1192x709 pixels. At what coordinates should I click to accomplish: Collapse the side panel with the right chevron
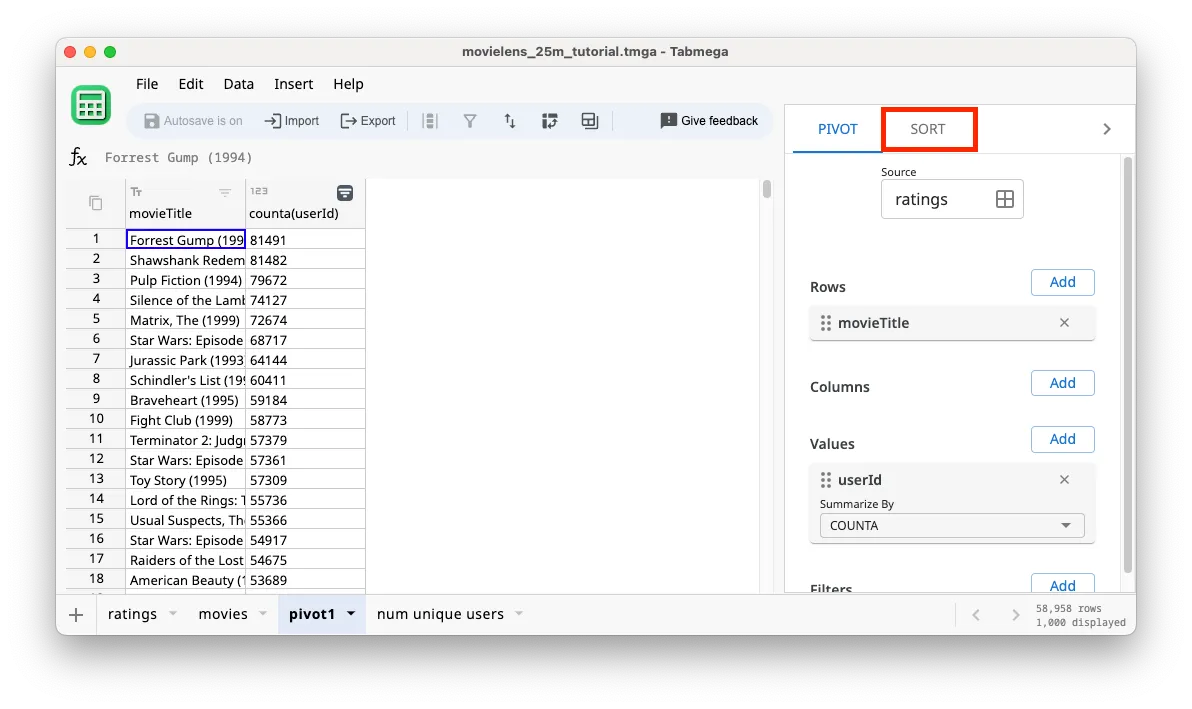[1106, 128]
